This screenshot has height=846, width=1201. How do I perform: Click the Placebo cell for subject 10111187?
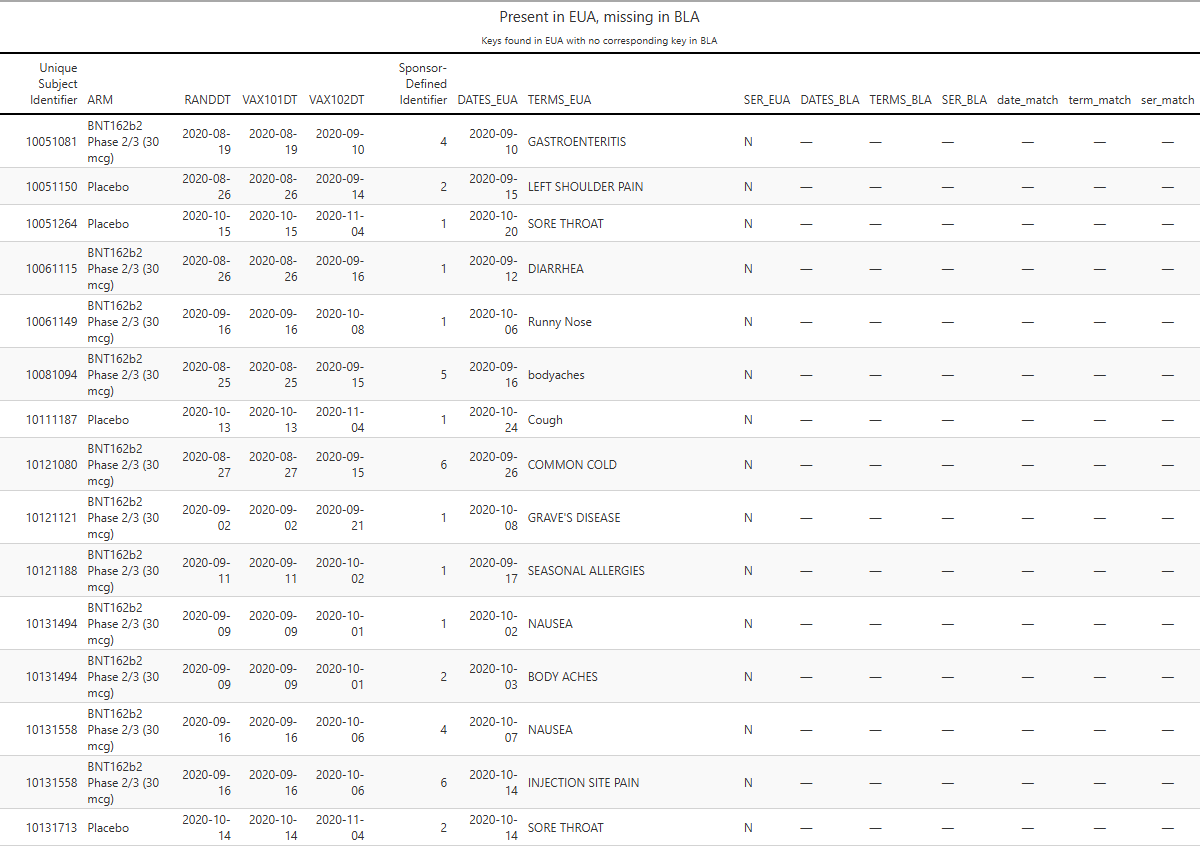point(108,420)
